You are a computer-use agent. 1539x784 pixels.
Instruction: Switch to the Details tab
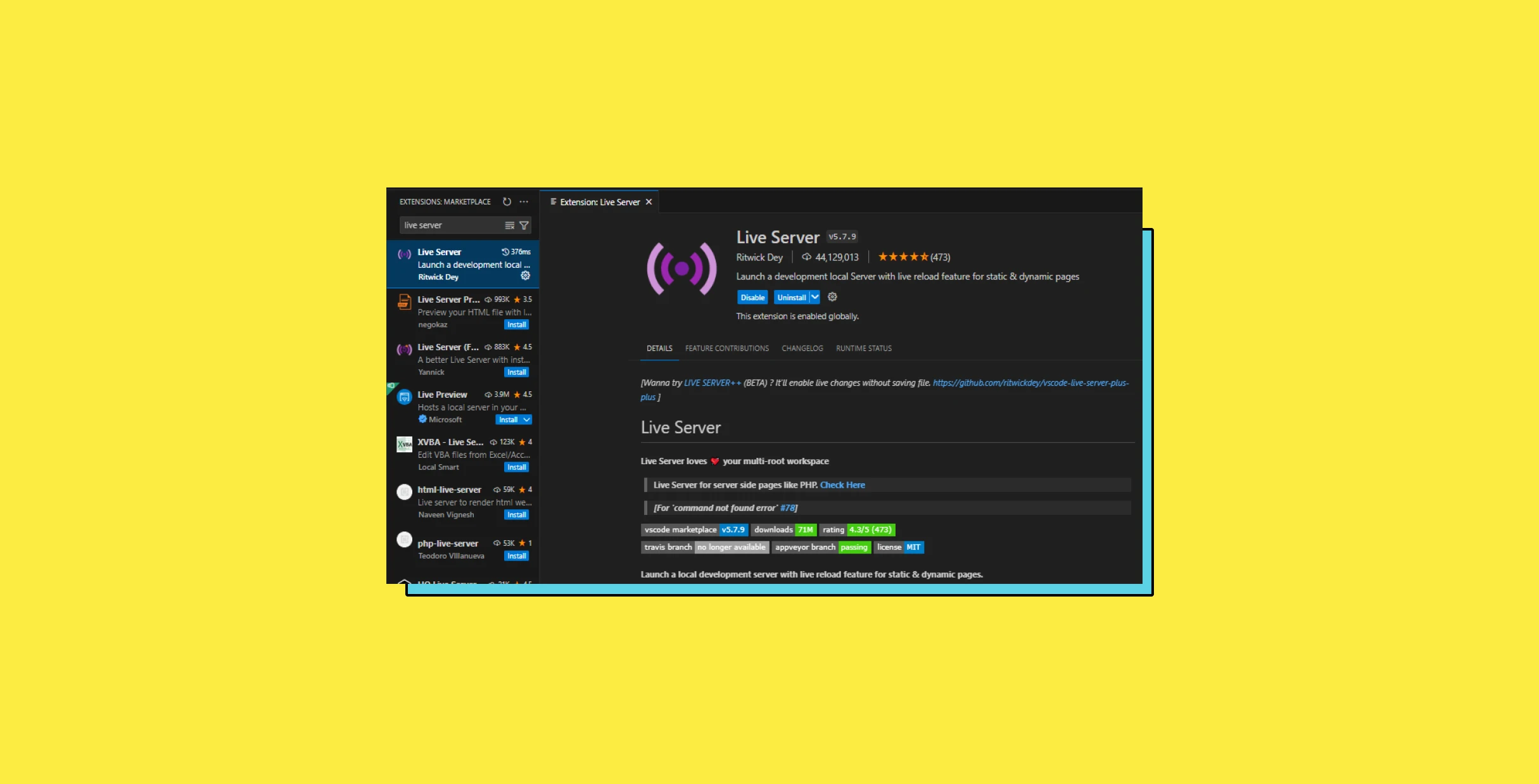point(659,348)
